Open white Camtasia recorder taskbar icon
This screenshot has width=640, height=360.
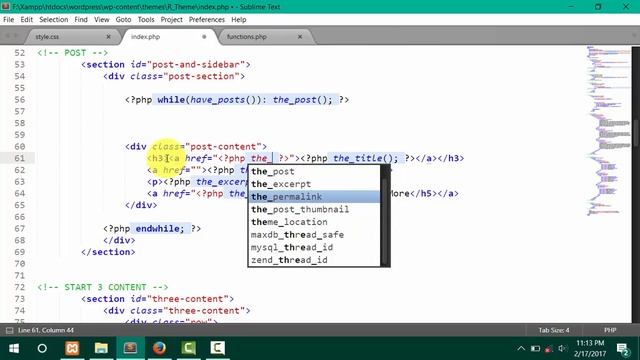(218, 349)
